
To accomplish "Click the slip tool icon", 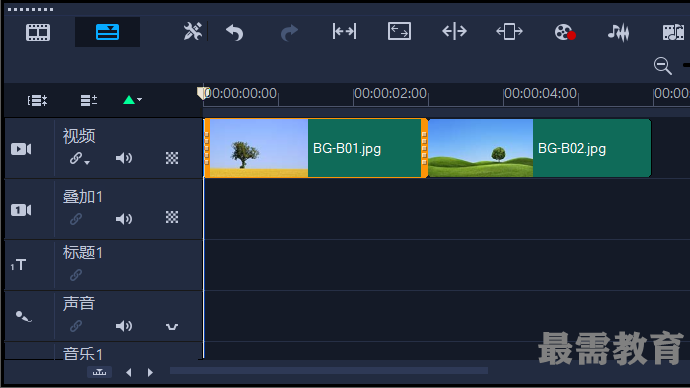I will [x=344, y=32].
